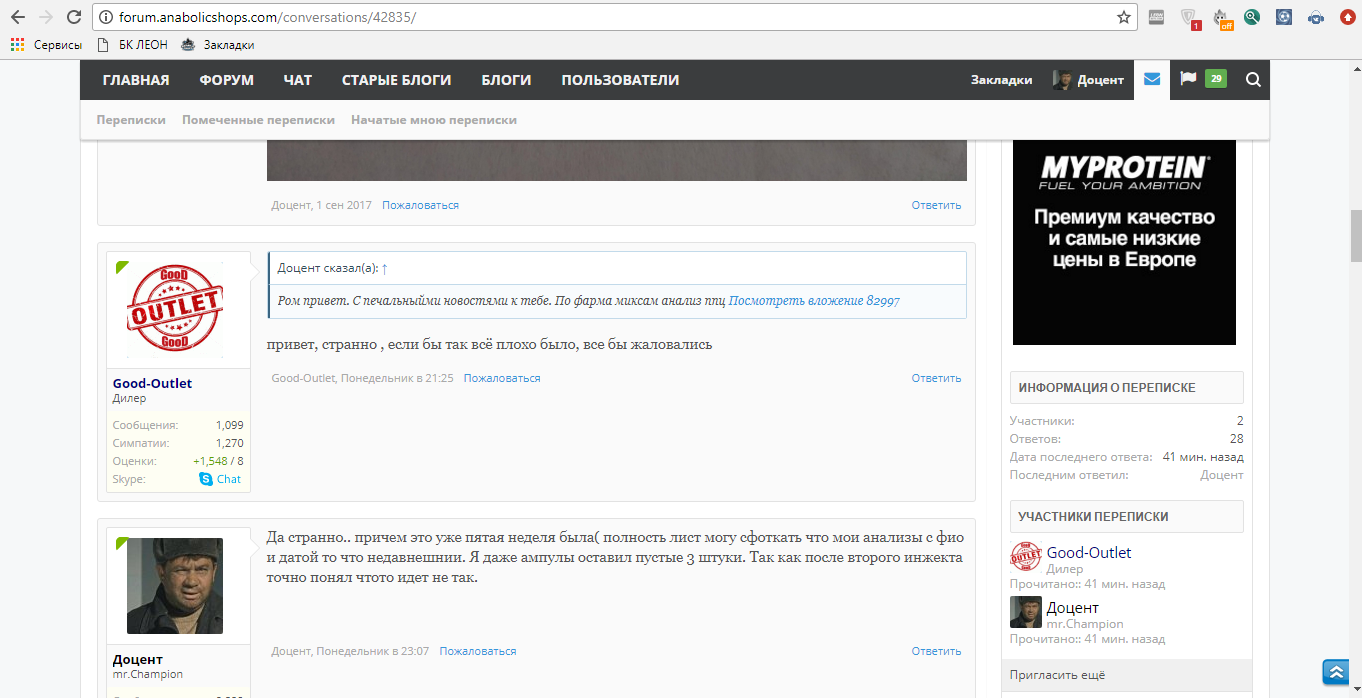1362x698 pixels.
Task: Click the alerts flag icon
Action: 1188,79
